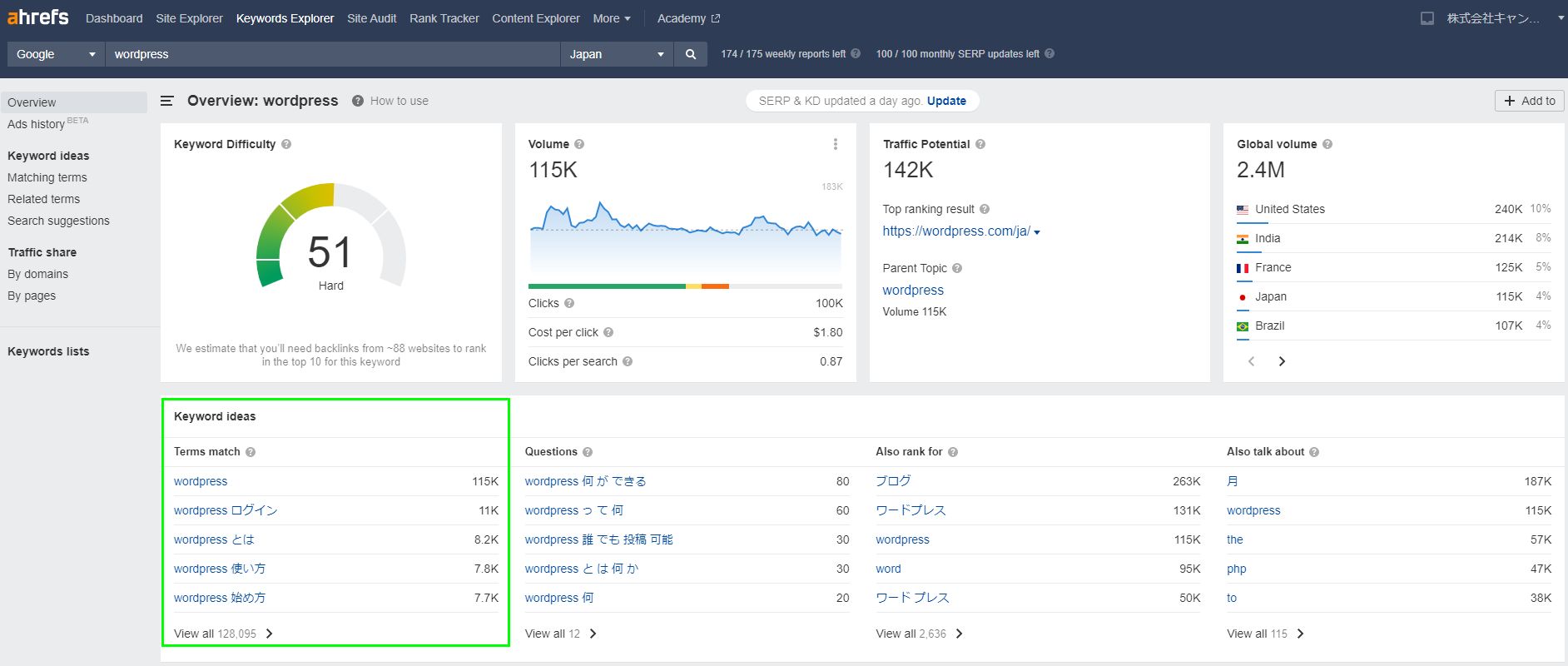Click the clicks distribution color bar
The width and height of the screenshot is (1568, 666).
coord(686,286)
